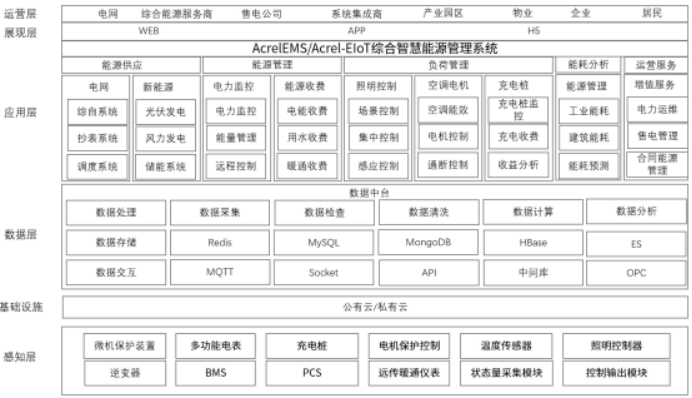The width and height of the screenshot is (692, 398).
Task: Select the 电机控制 box
Action: [x=448, y=137]
